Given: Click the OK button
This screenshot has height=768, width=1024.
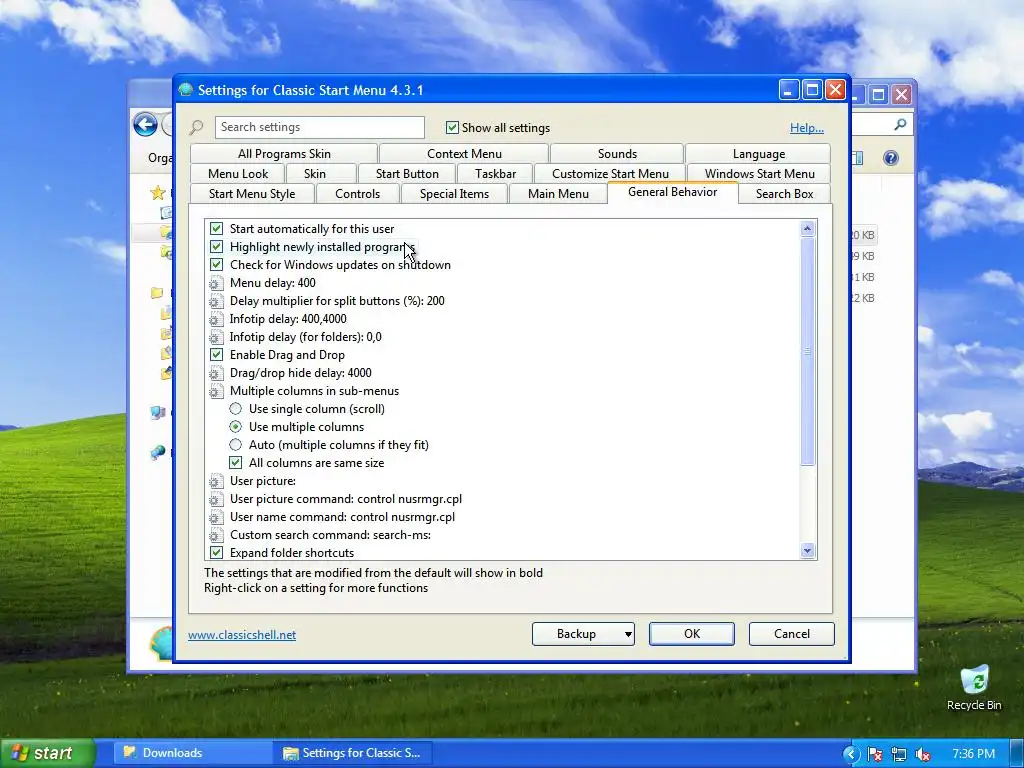Looking at the screenshot, I should [692, 633].
